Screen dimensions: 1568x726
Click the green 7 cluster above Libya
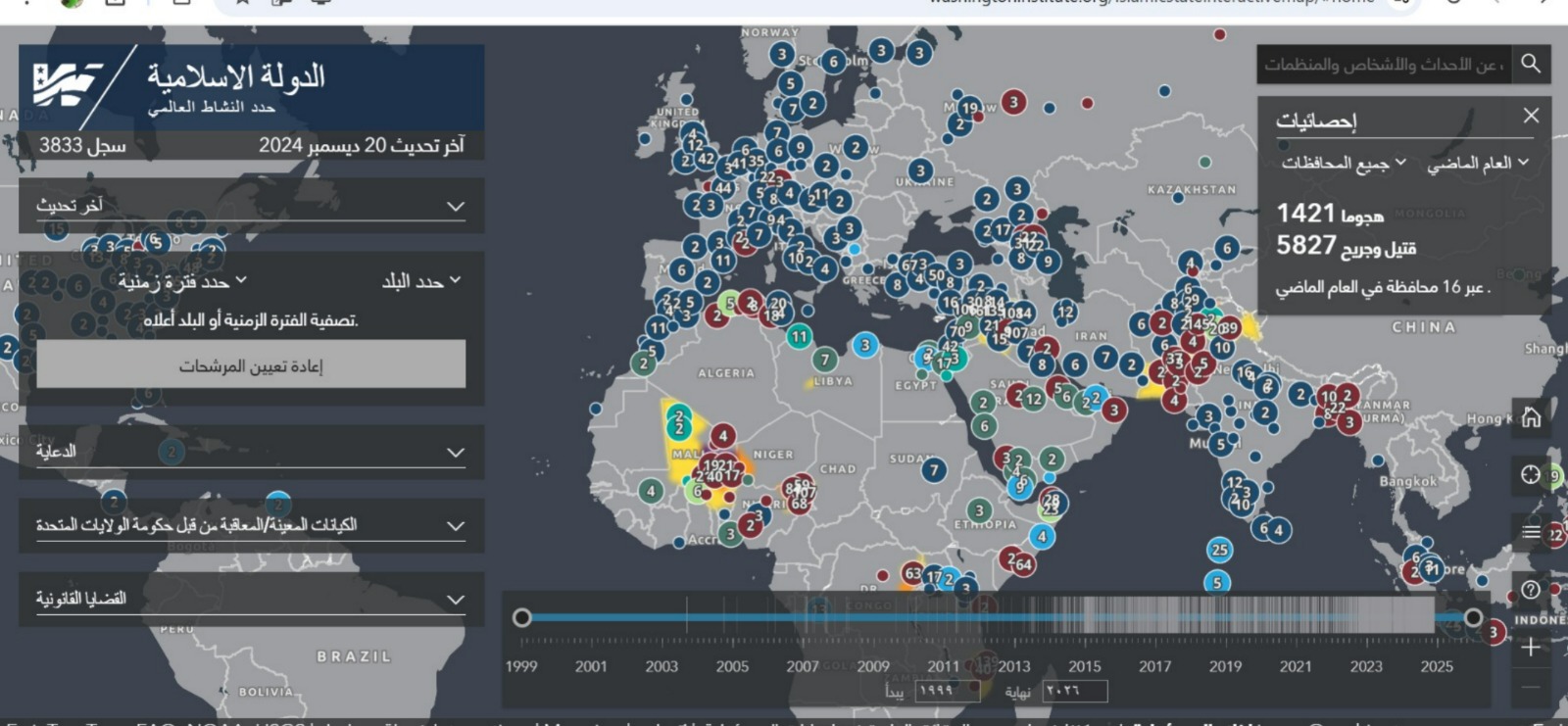825,360
